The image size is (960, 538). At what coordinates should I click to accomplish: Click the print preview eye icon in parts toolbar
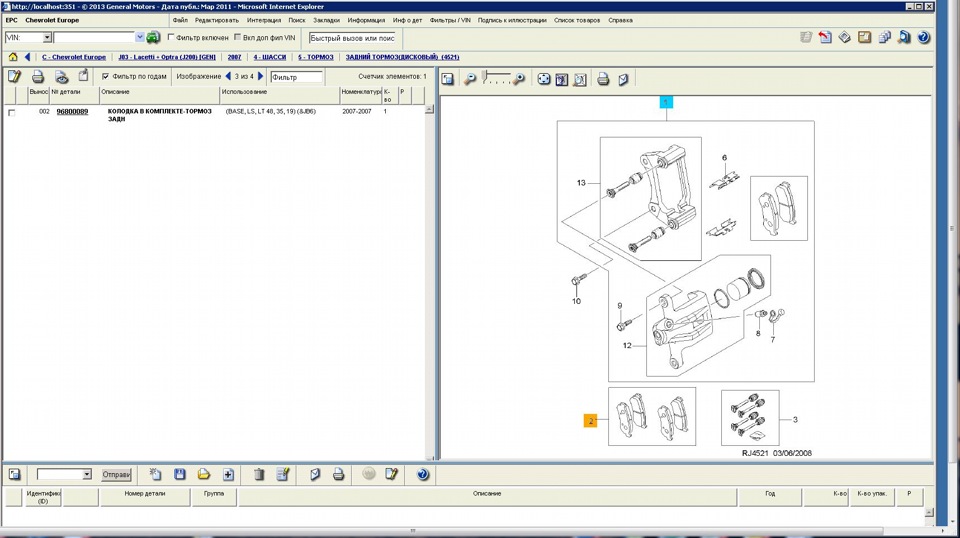coord(61,77)
